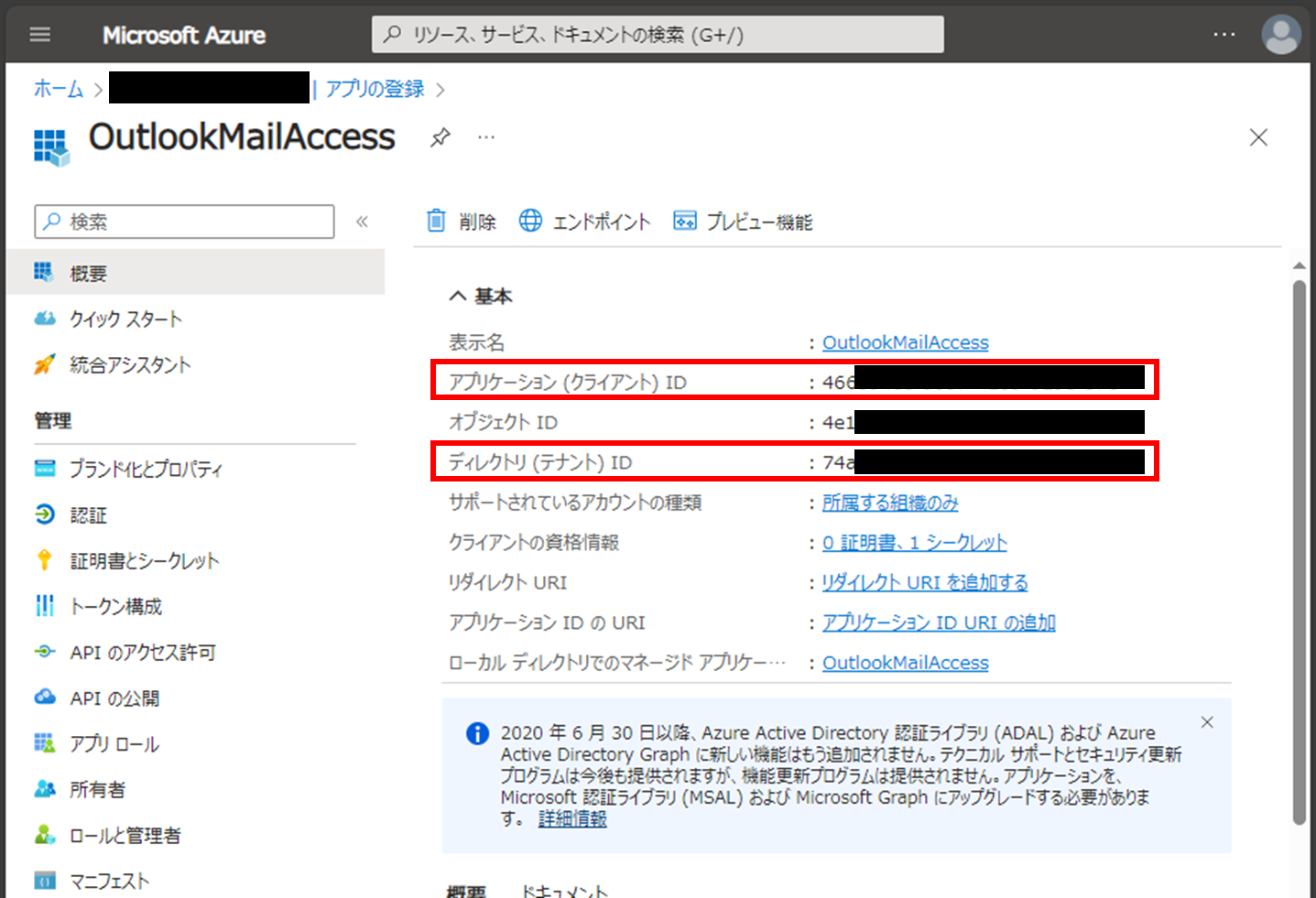Click the OutlookMailAccess app grid icon

pyautogui.click(x=51, y=146)
